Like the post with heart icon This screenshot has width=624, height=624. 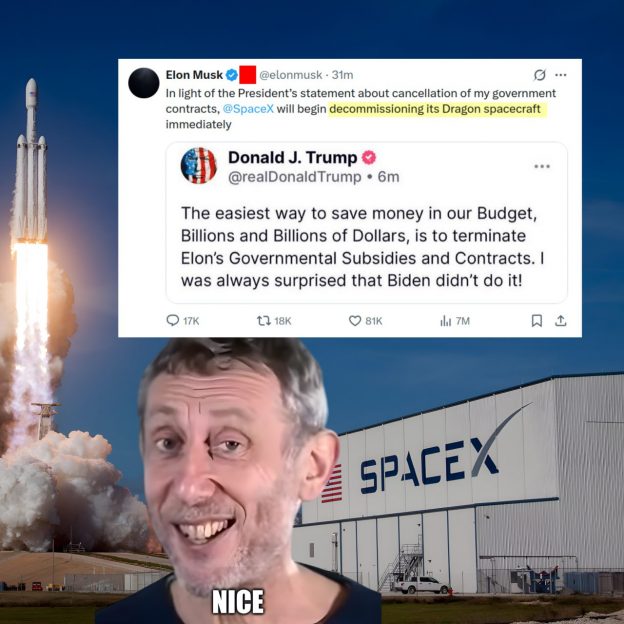click(x=355, y=321)
